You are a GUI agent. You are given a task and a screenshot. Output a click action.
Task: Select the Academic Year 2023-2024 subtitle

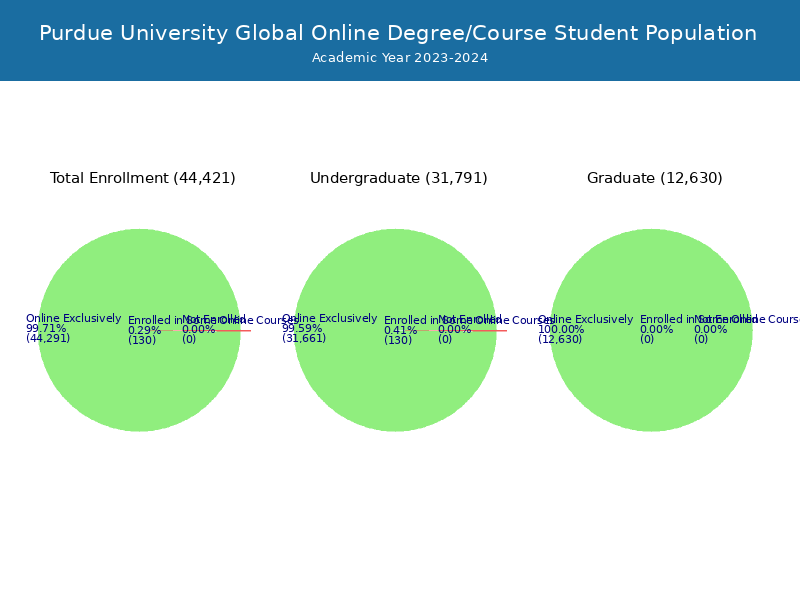tap(400, 58)
